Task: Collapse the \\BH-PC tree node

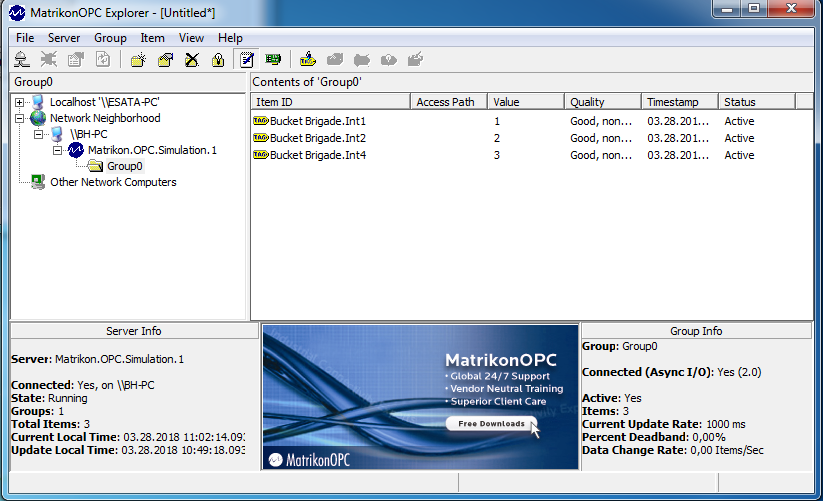Action: point(38,135)
